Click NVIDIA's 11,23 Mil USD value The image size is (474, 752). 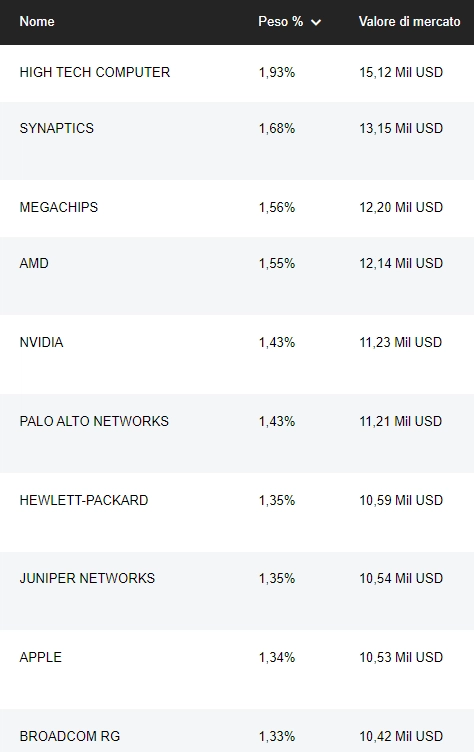(x=401, y=342)
